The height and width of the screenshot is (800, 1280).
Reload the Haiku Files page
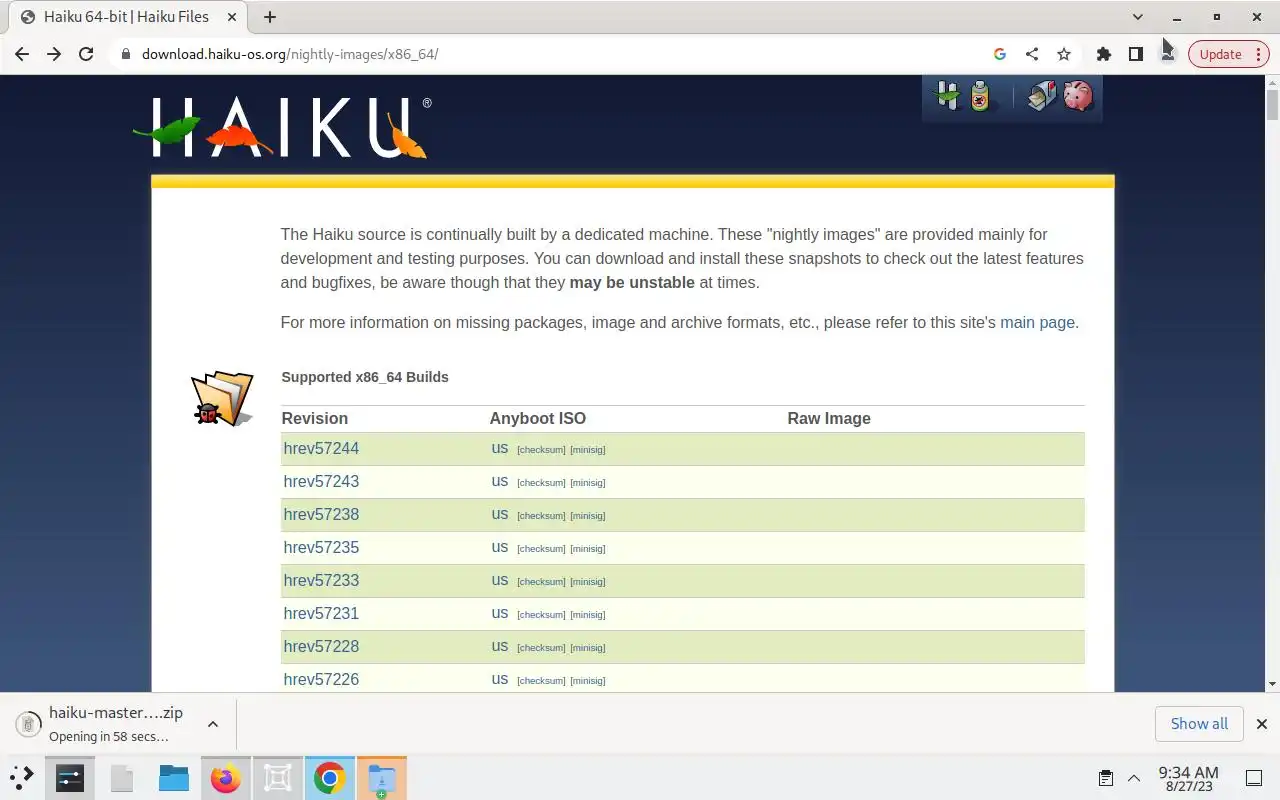tap(86, 54)
